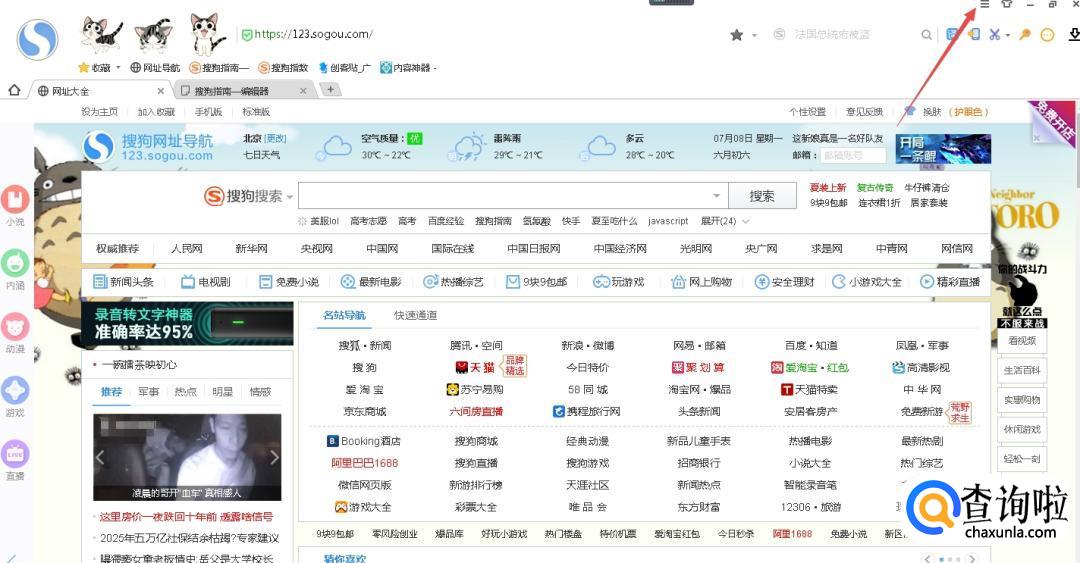
Task: Open 精彩直播 category
Action: point(950,282)
